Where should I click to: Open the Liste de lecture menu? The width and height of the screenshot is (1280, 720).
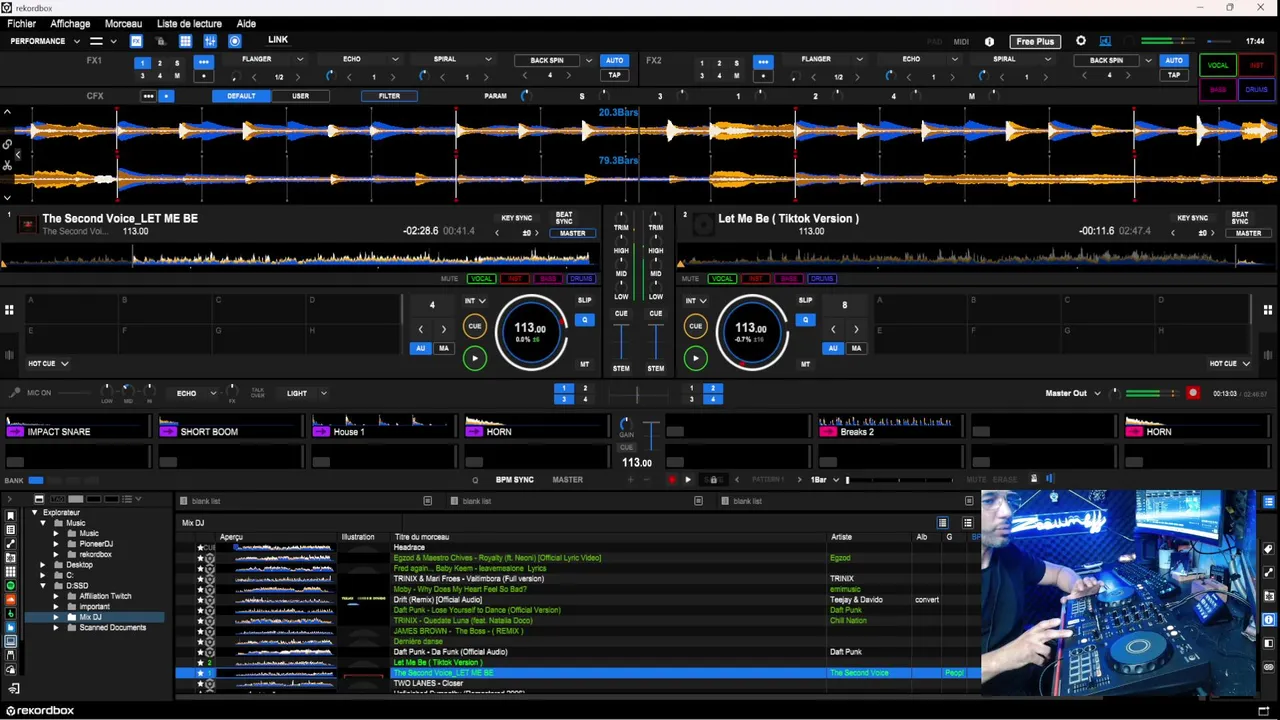[x=189, y=24]
